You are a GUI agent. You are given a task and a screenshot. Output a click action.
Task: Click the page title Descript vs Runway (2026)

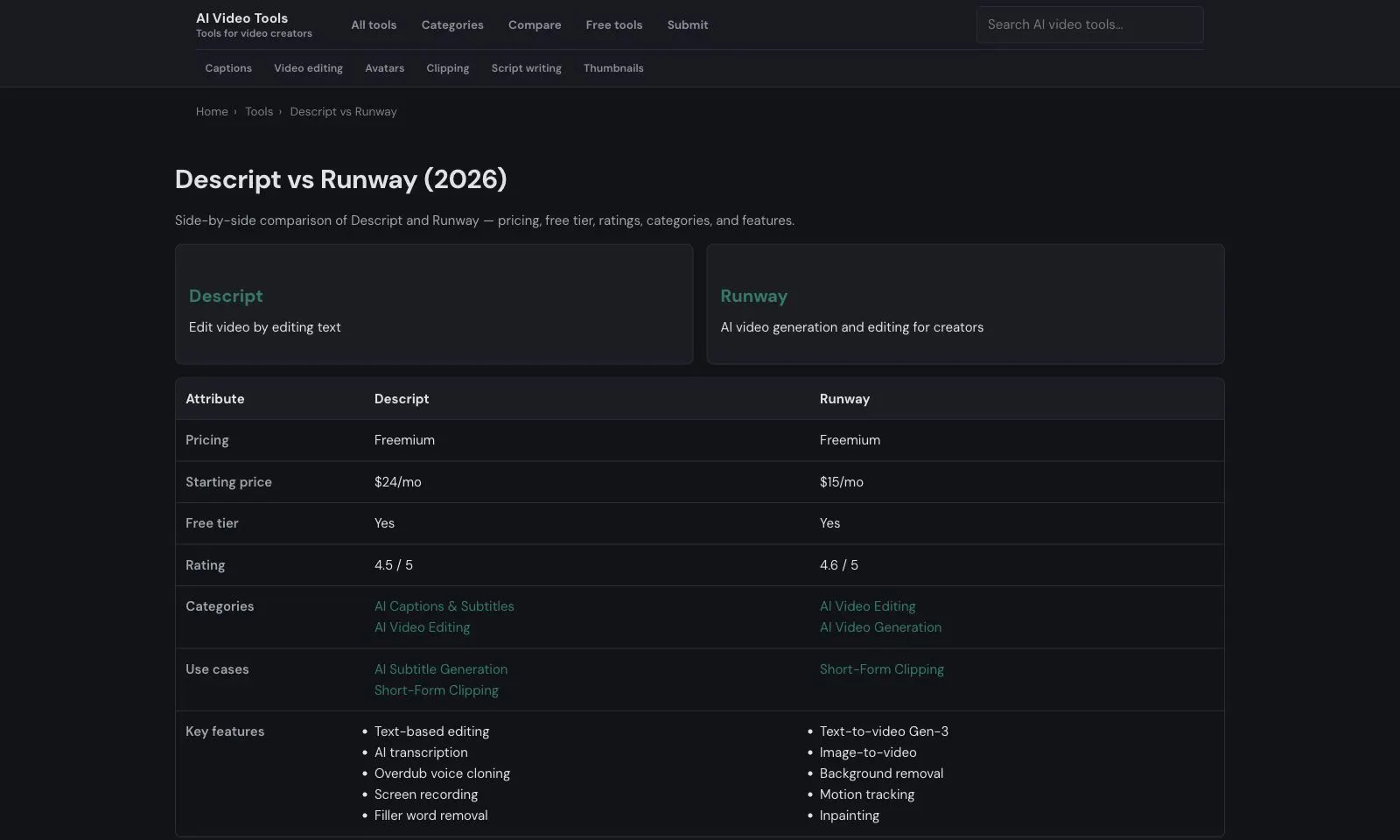pos(340,179)
